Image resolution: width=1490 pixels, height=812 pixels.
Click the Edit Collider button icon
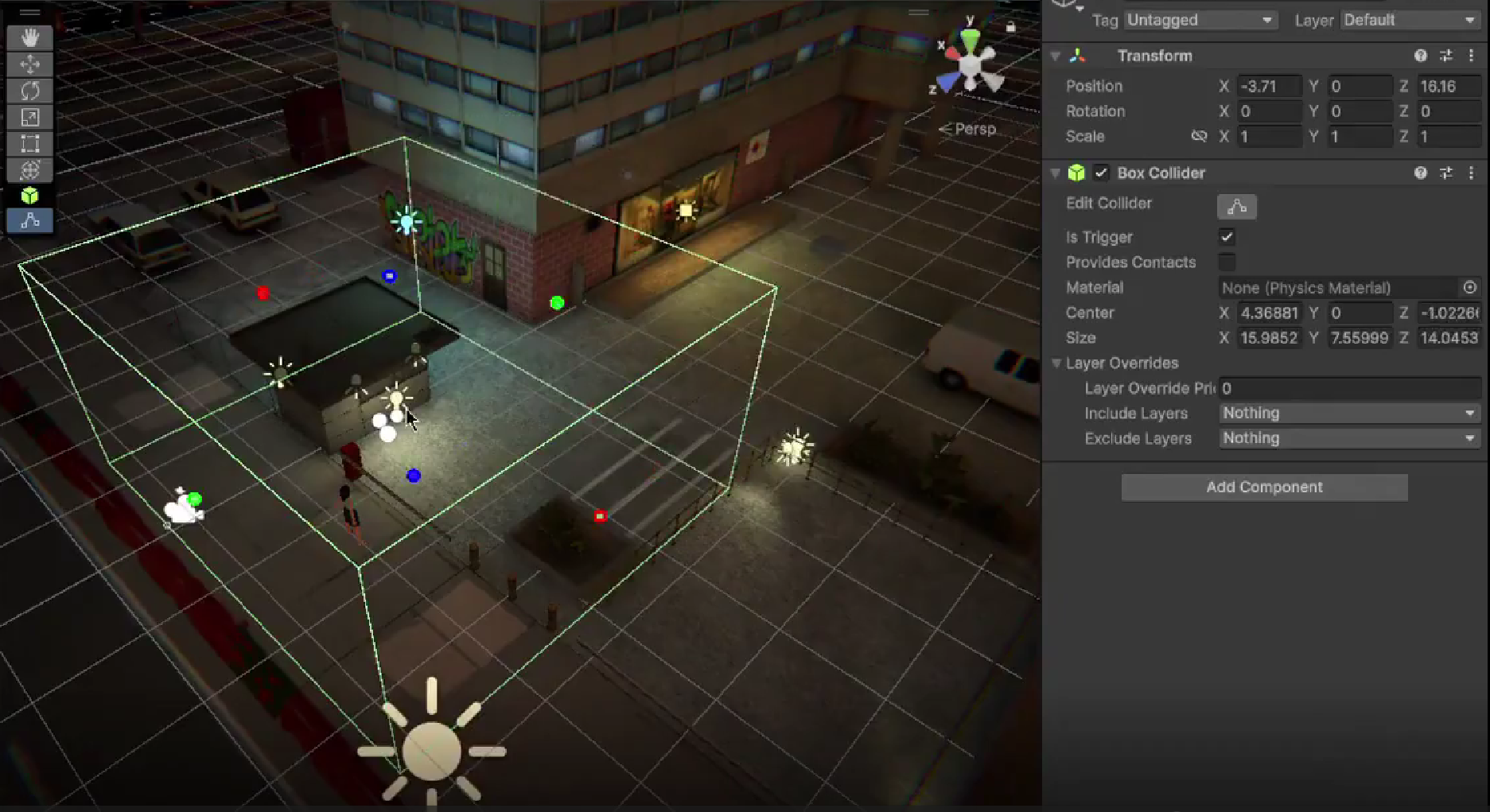[1236, 207]
